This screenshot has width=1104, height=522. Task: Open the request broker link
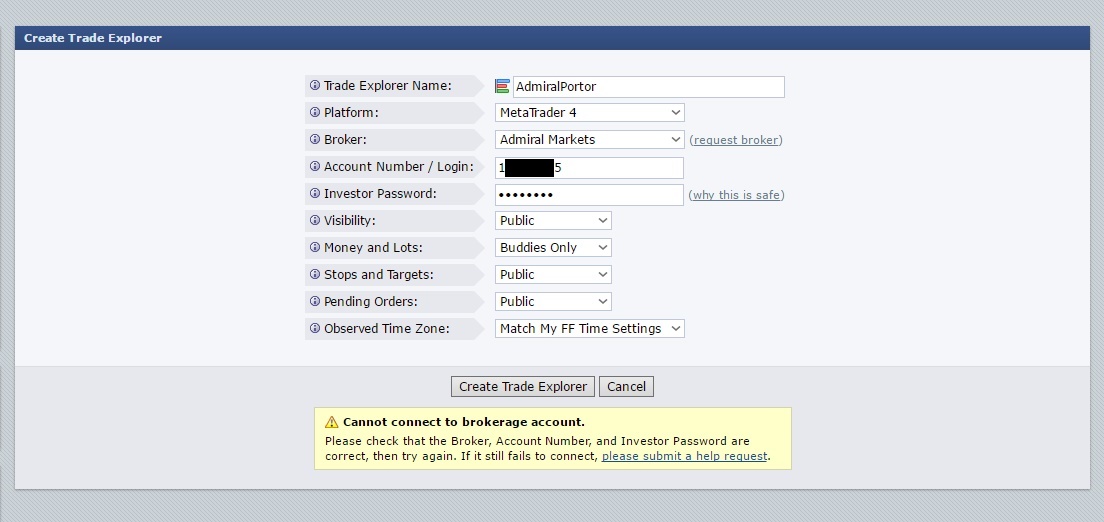(736, 140)
